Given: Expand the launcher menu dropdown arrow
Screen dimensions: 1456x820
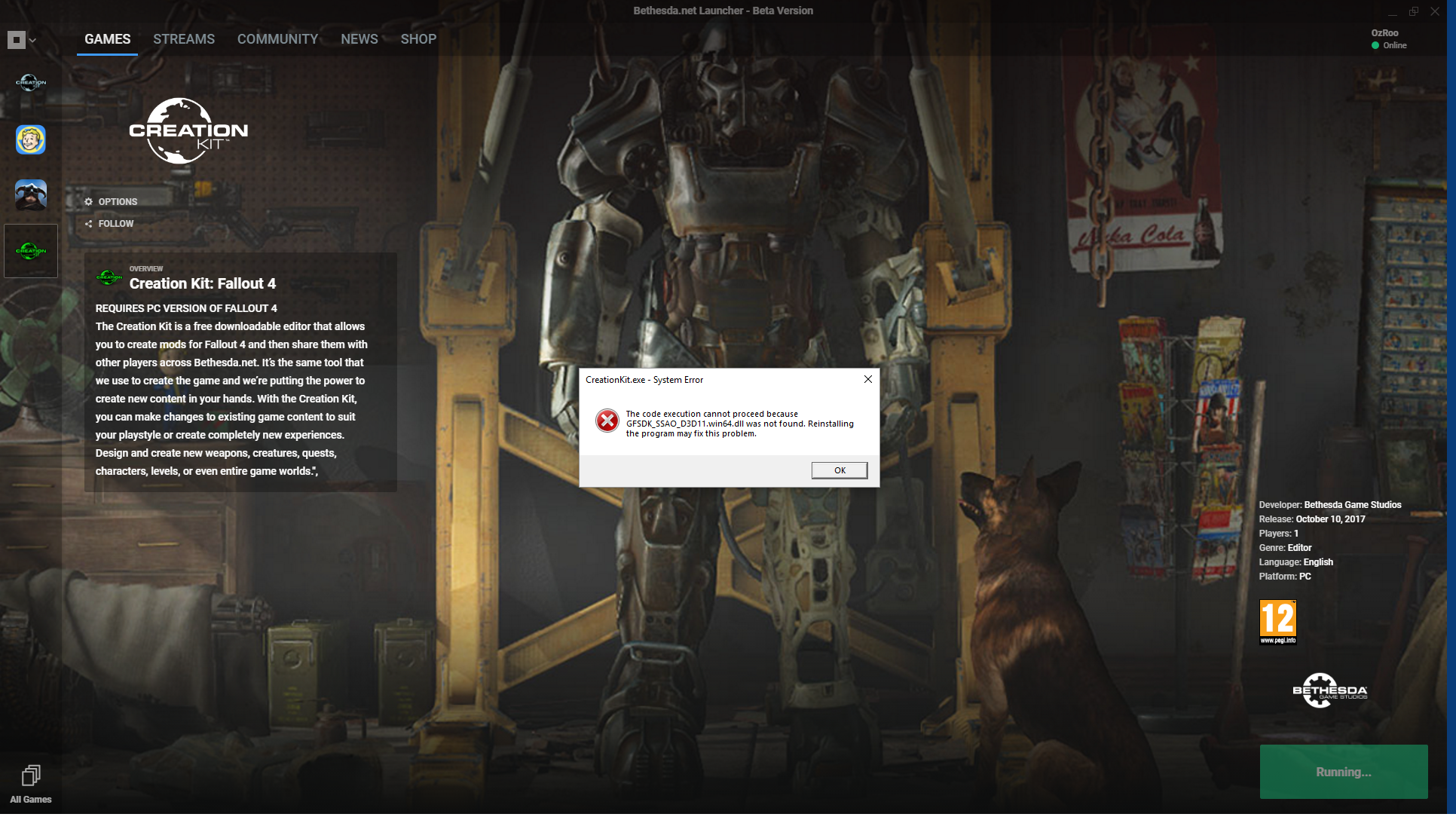Looking at the screenshot, I should (32, 41).
